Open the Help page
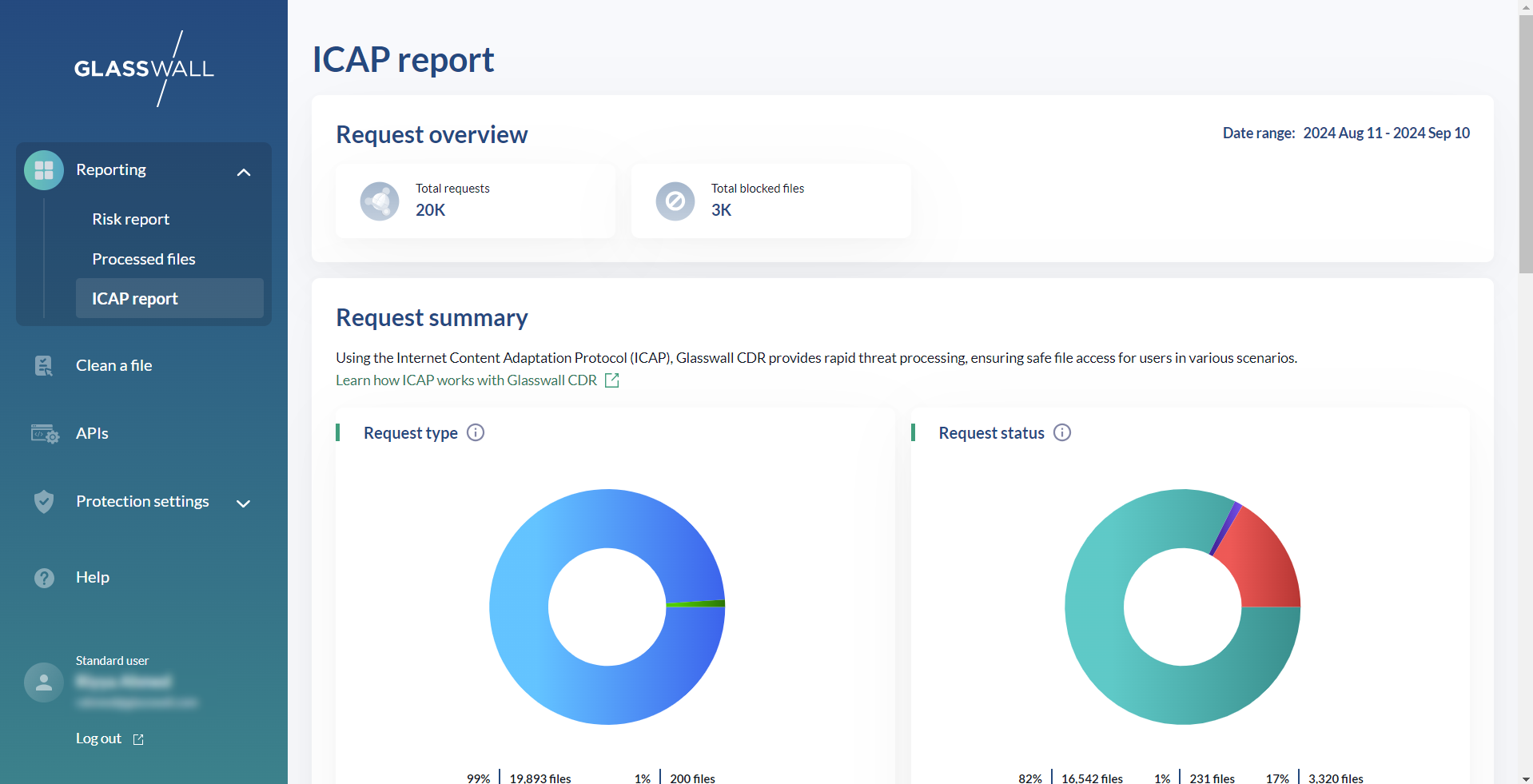The height and width of the screenshot is (784, 1533). click(x=93, y=577)
